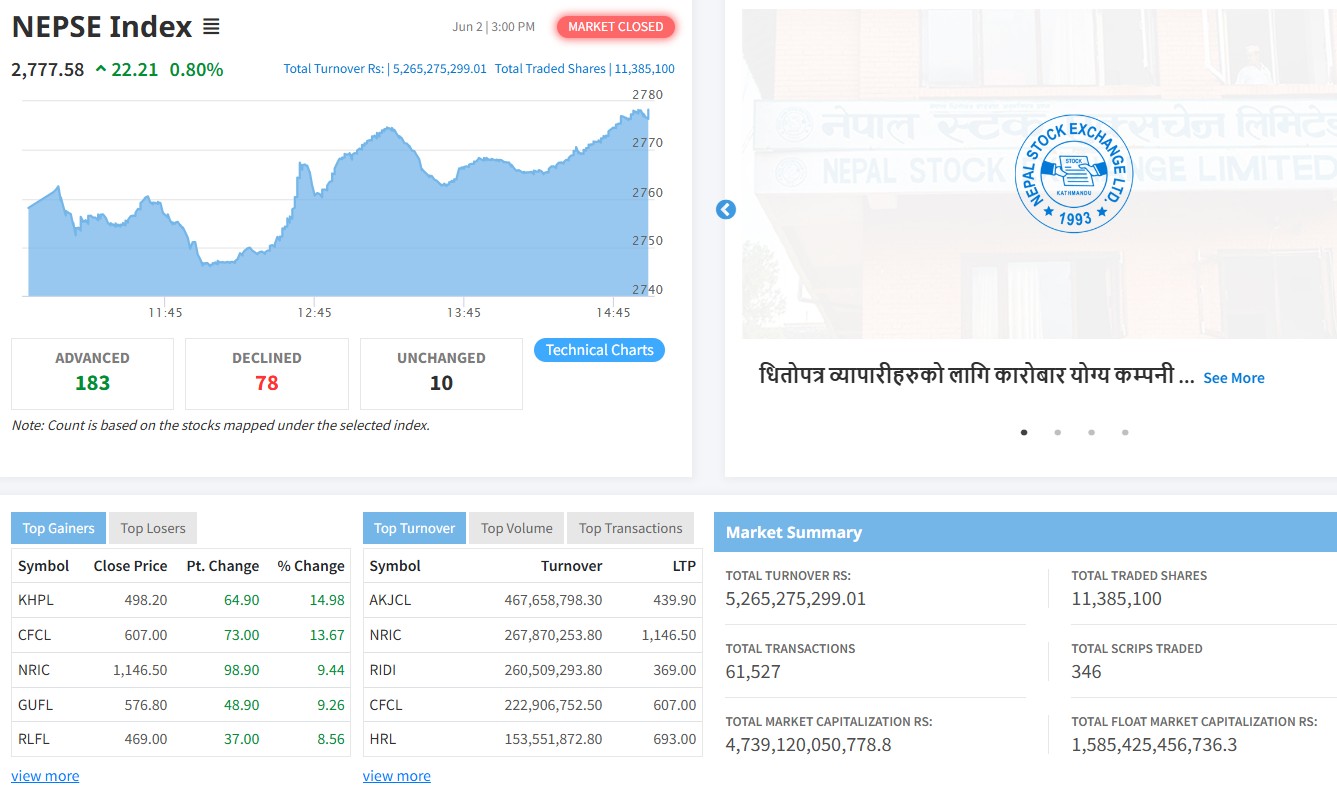Click view more under Top Turnover table
Viewport: 1337px width, 795px height.
(x=397, y=776)
